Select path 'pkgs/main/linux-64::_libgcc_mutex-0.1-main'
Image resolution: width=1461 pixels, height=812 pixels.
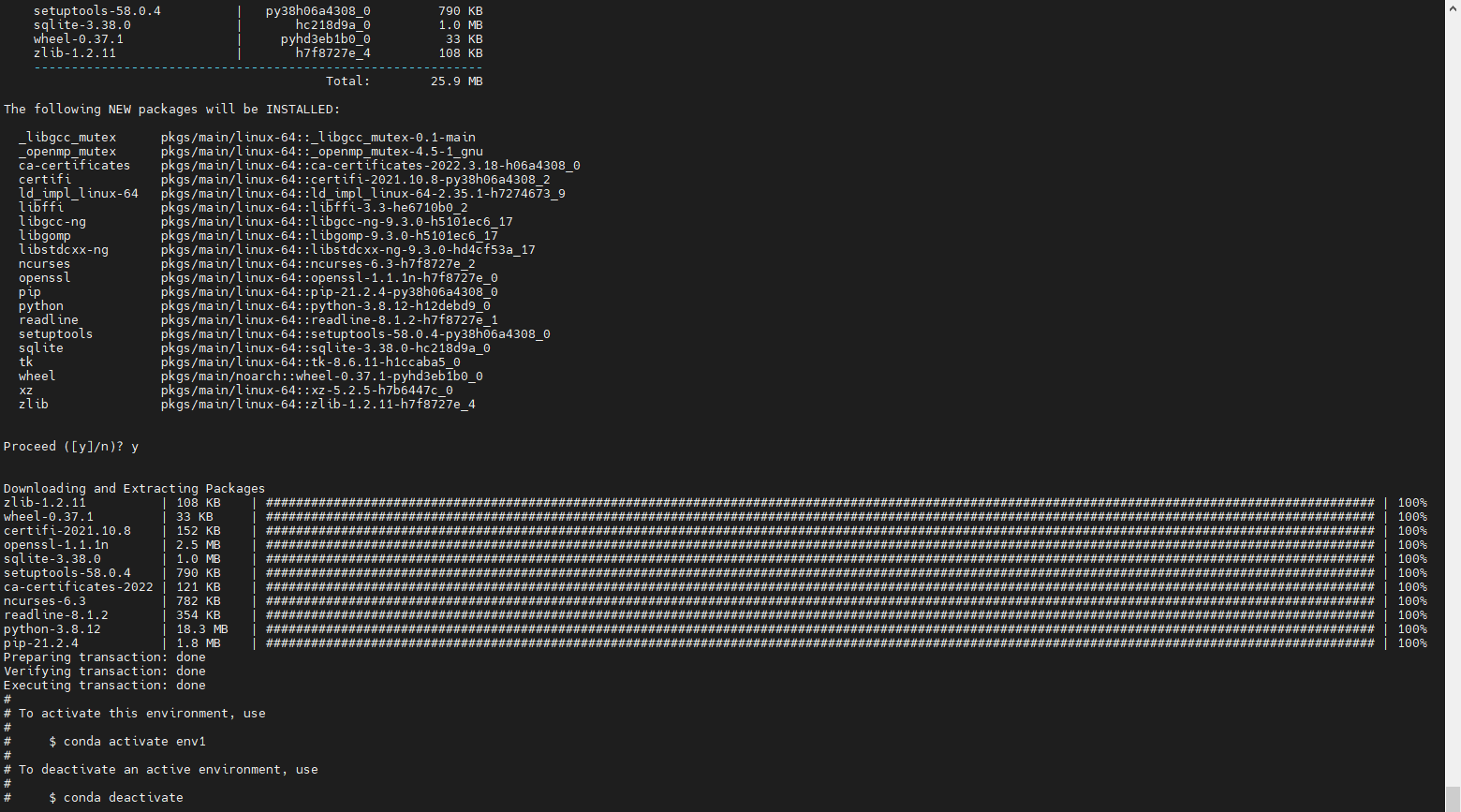click(x=318, y=138)
